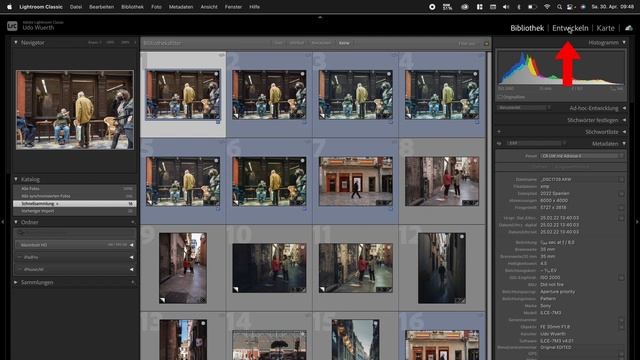Add a new folder with Ordner plus icon
The height and width of the screenshot is (360, 640).
coord(133,222)
